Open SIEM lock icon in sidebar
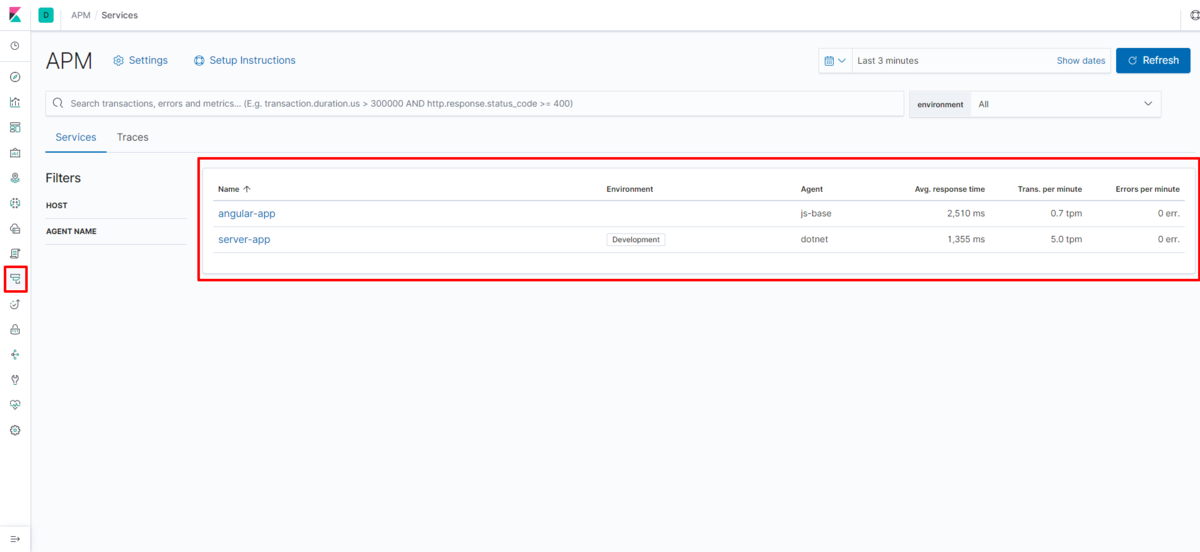 (x=15, y=329)
